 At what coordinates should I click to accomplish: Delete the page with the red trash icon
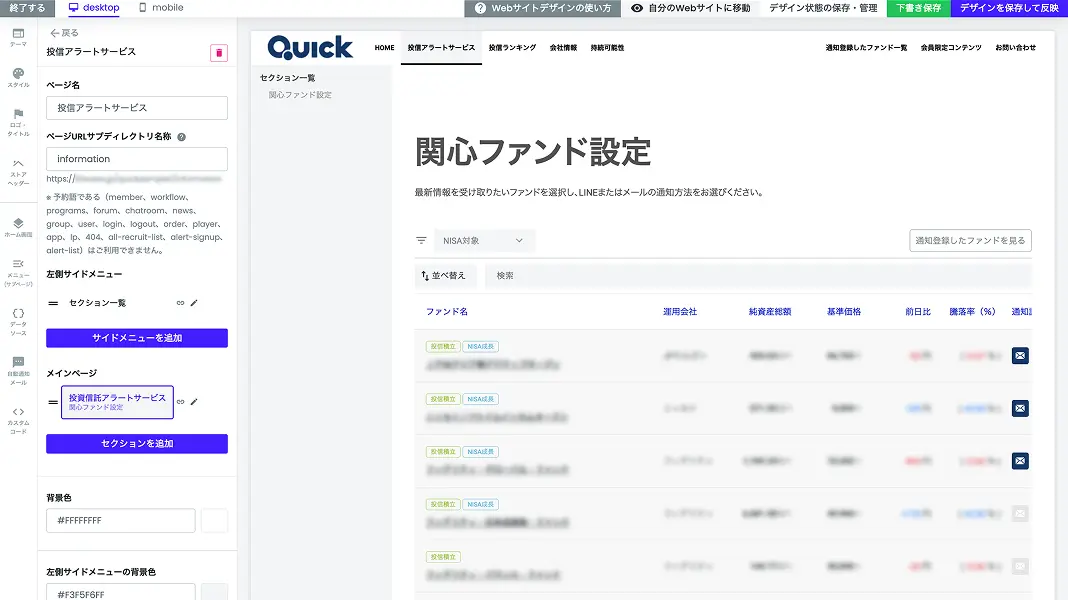click(x=219, y=52)
